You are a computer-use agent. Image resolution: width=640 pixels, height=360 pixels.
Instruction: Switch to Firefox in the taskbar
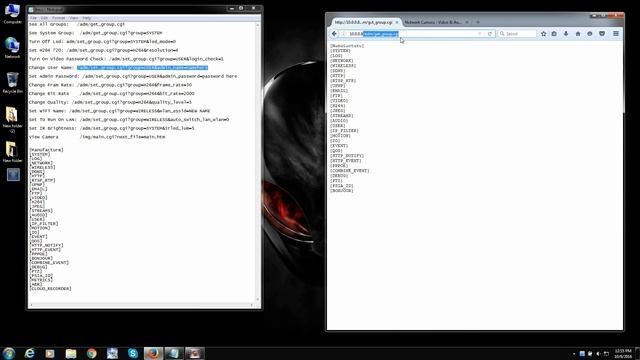[153, 353]
